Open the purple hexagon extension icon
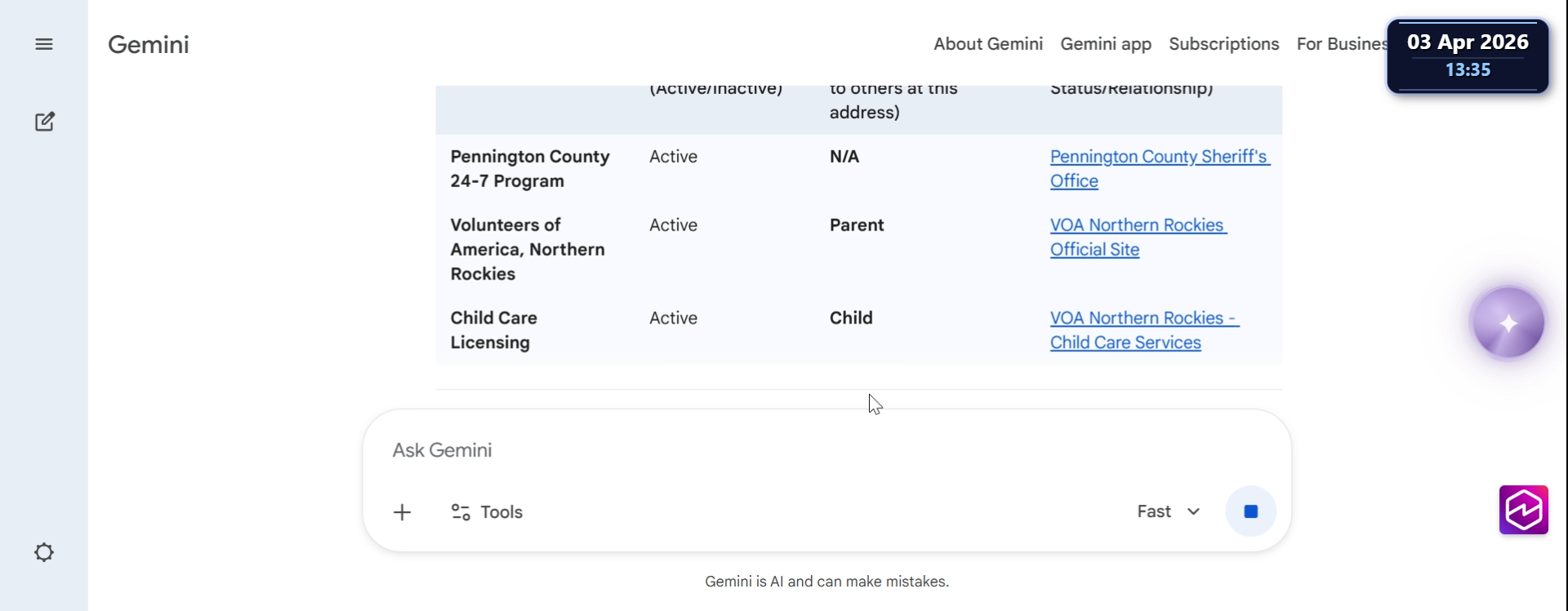This screenshot has width=1568, height=611. point(1523,510)
